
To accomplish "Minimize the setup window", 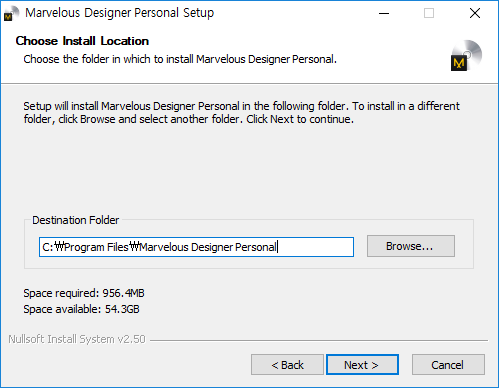I will (384, 13).
